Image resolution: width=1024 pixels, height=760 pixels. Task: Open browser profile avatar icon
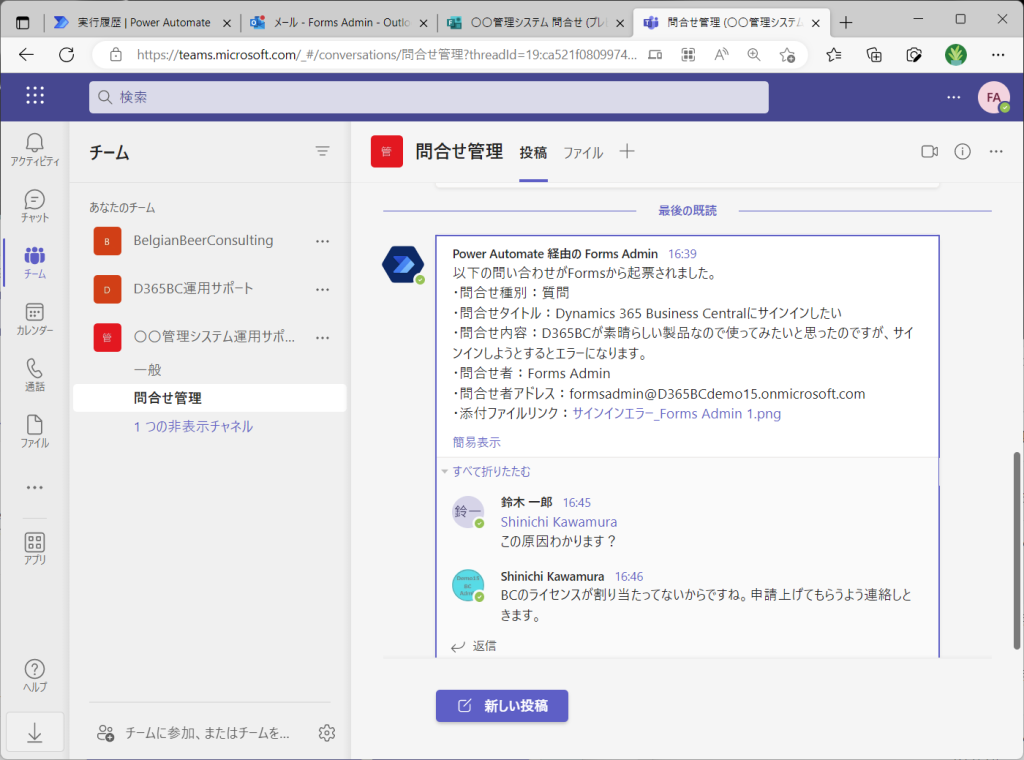[x=955, y=55]
